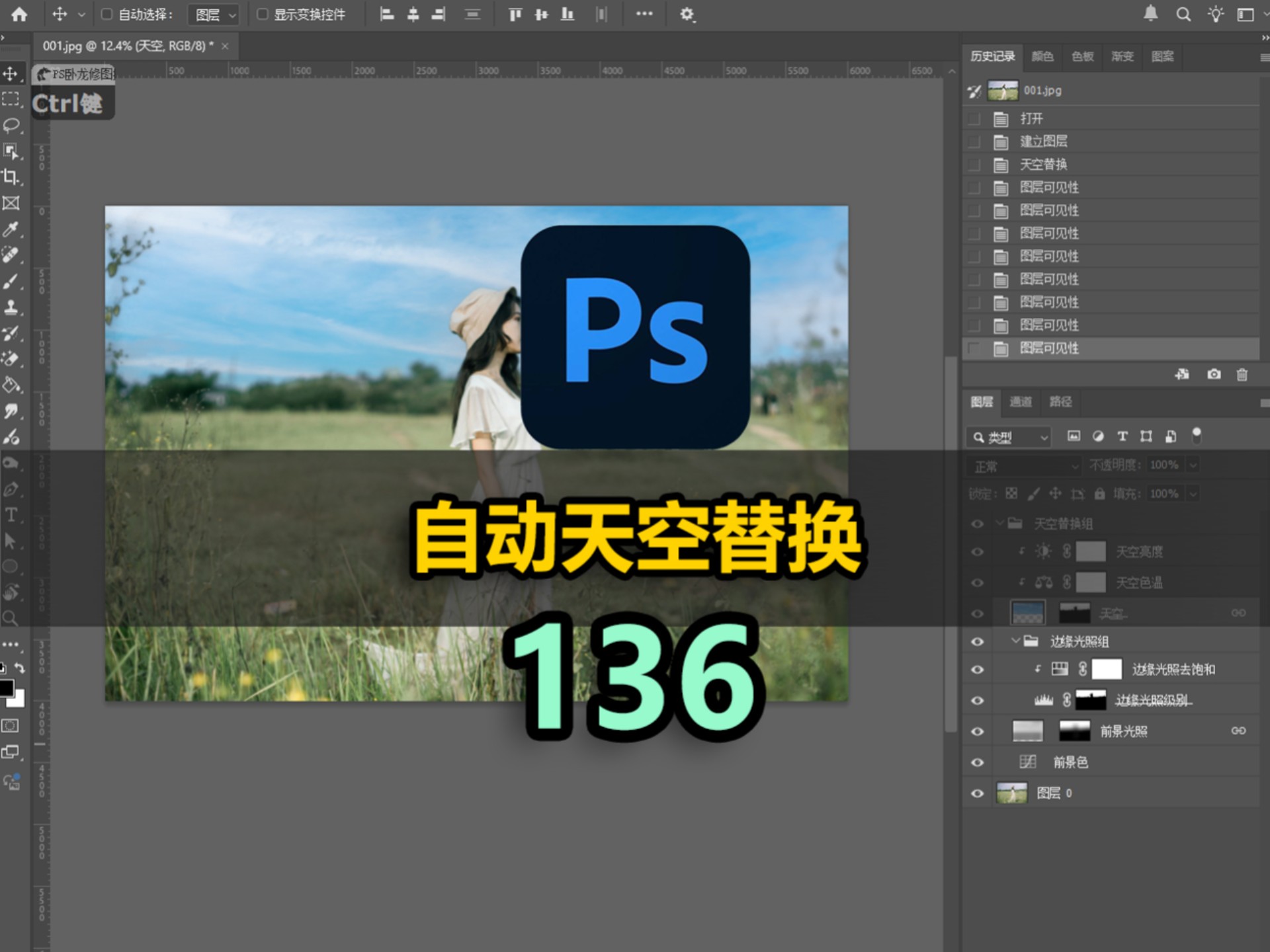Select the Lasso tool
Screen dimensions: 1270x952
pyautogui.click(x=11, y=126)
